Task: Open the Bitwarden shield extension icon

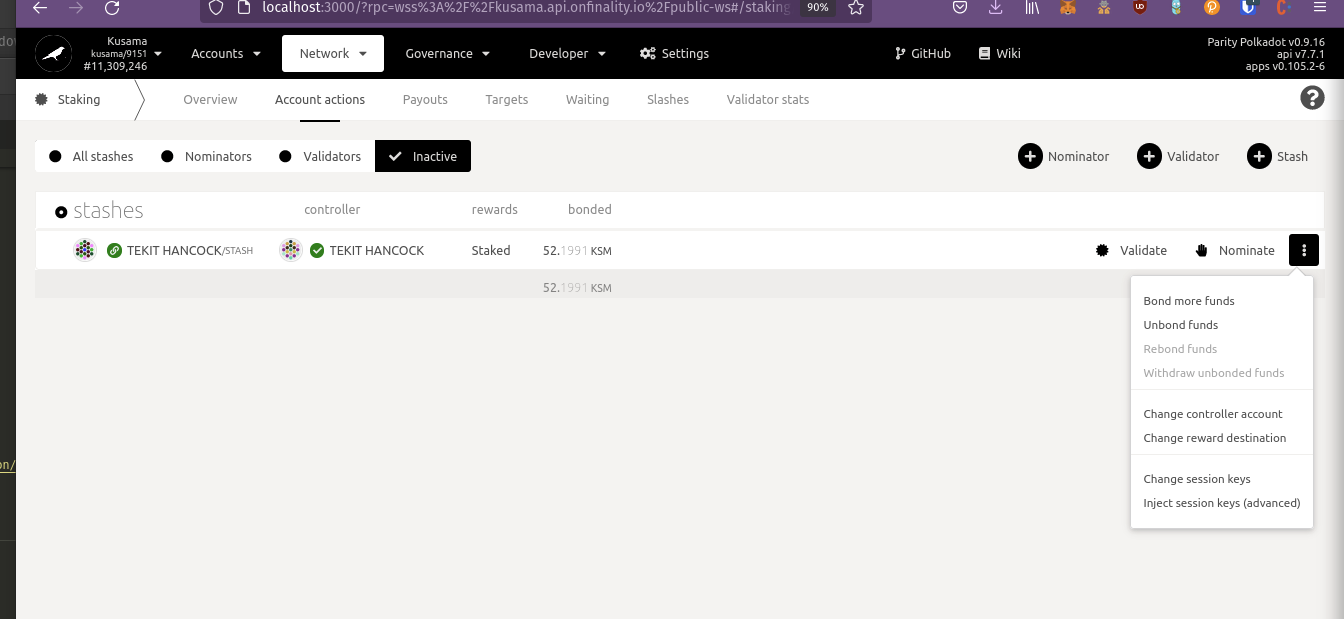Action: click(1248, 8)
